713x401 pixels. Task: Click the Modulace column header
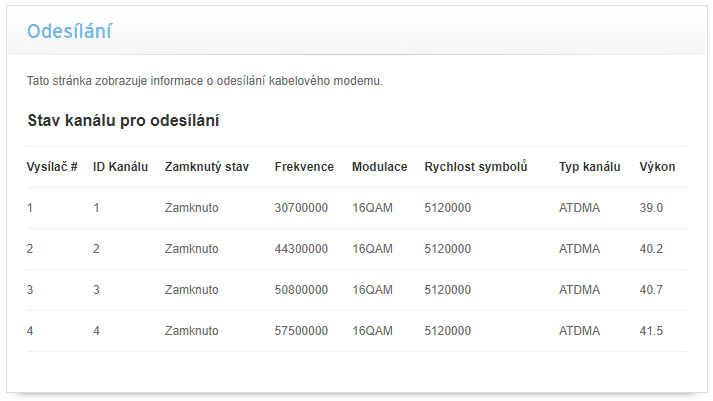coord(379,167)
